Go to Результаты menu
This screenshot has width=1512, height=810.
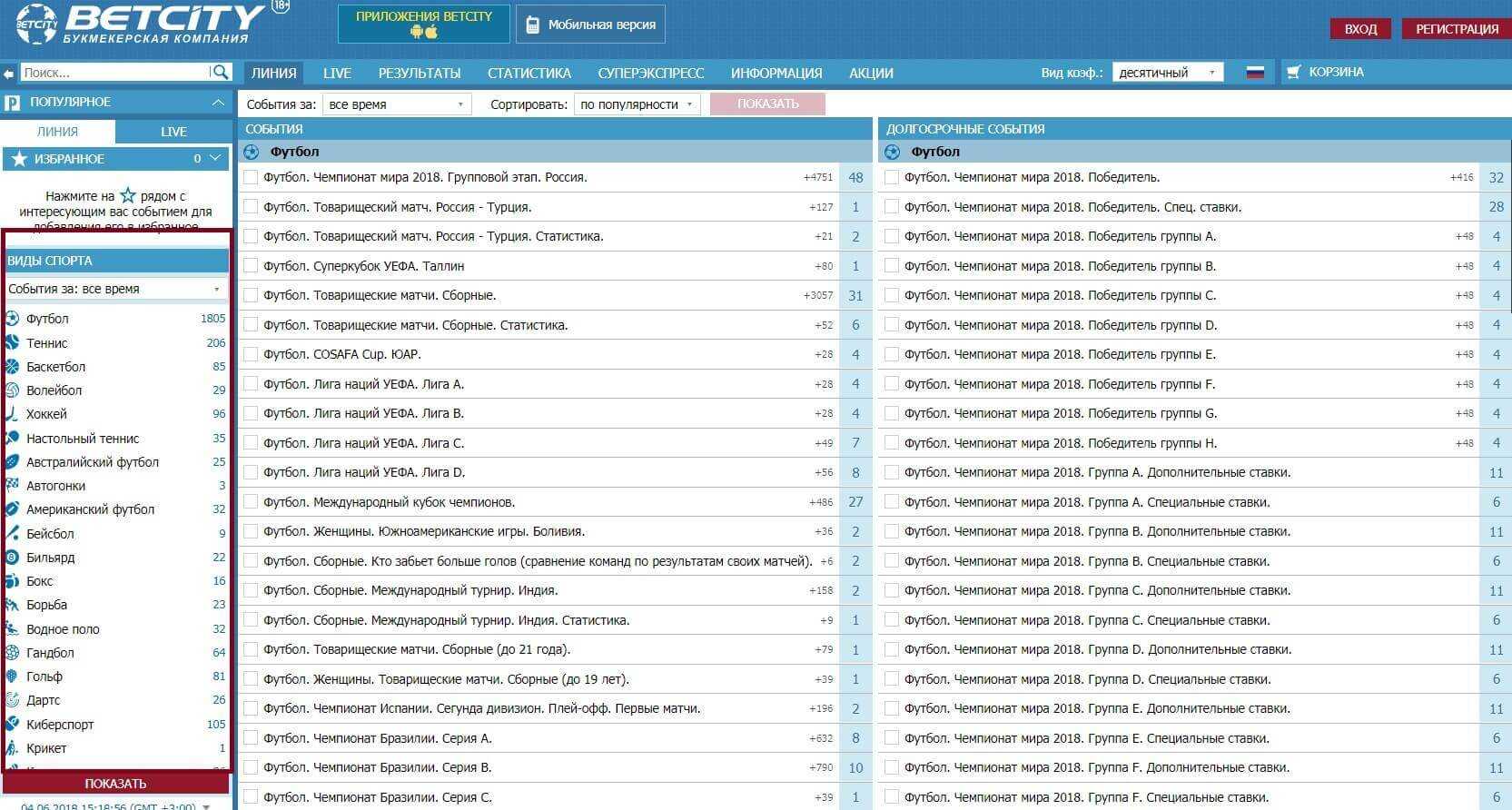[420, 73]
